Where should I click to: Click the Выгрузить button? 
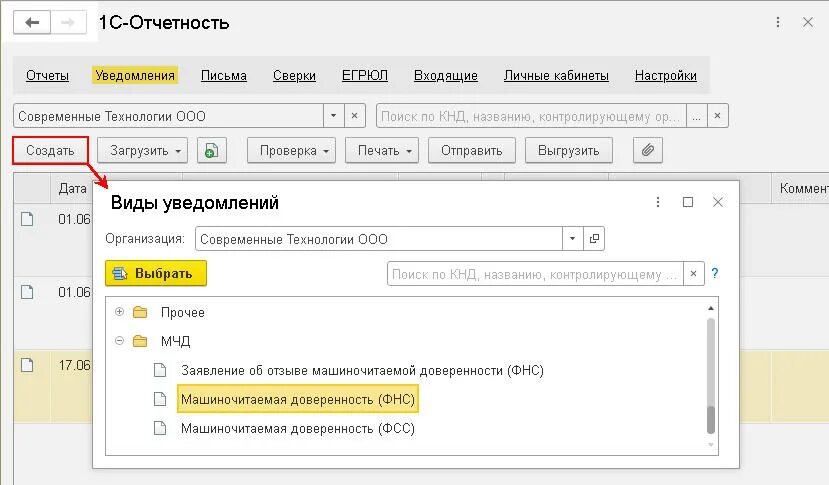pos(569,151)
